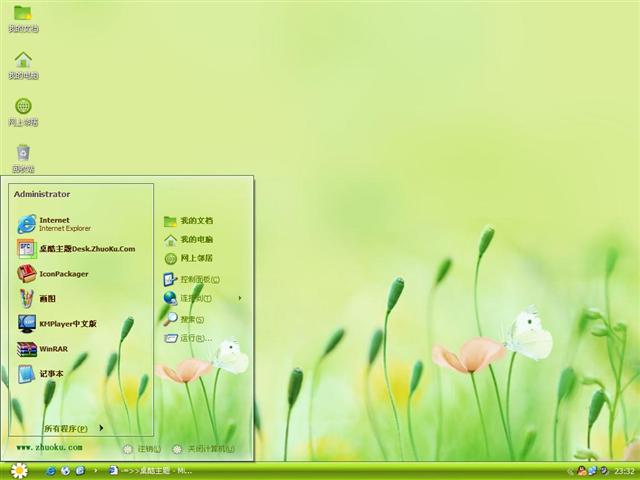Click the Internet Explorer icon in Start menu
Viewport: 640px width, 480px height.
(x=27, y=224)
